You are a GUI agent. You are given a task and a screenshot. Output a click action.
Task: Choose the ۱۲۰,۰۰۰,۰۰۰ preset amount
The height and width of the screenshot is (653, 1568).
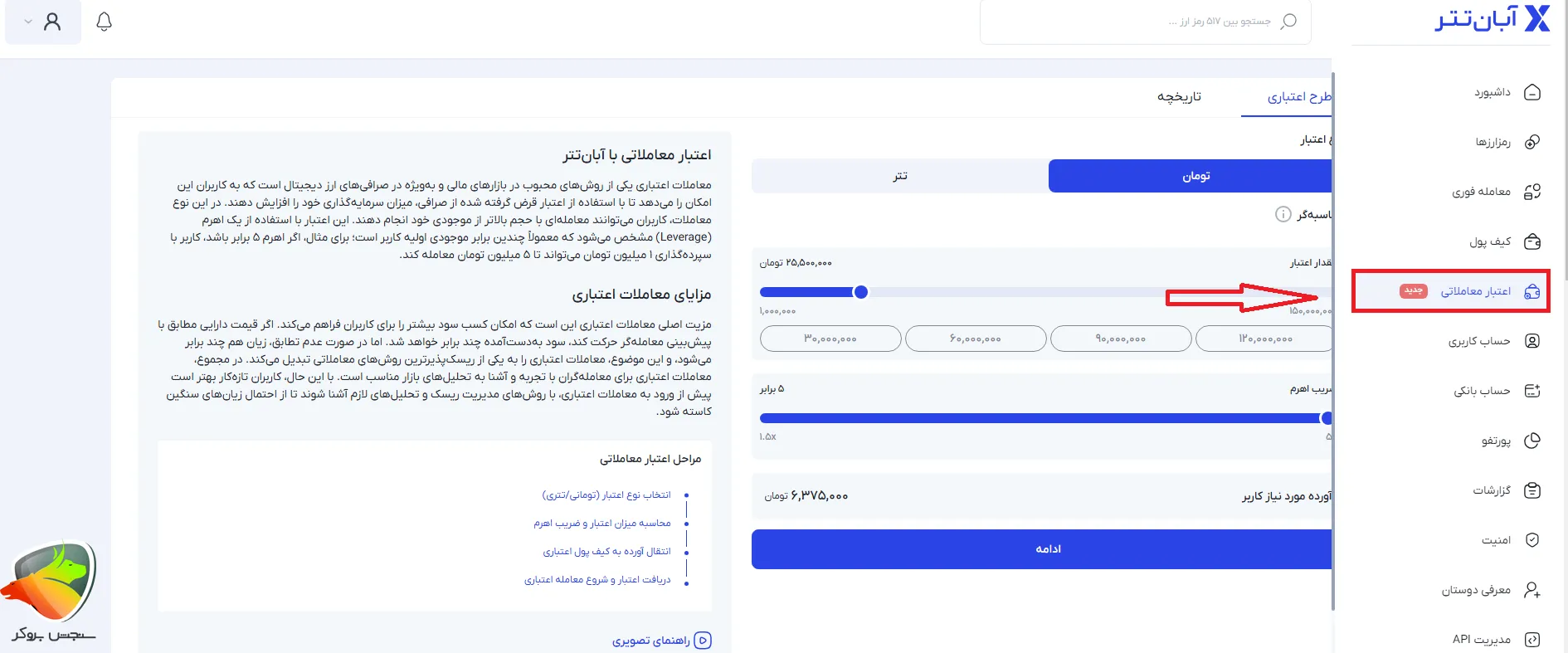pos(1264,339)
